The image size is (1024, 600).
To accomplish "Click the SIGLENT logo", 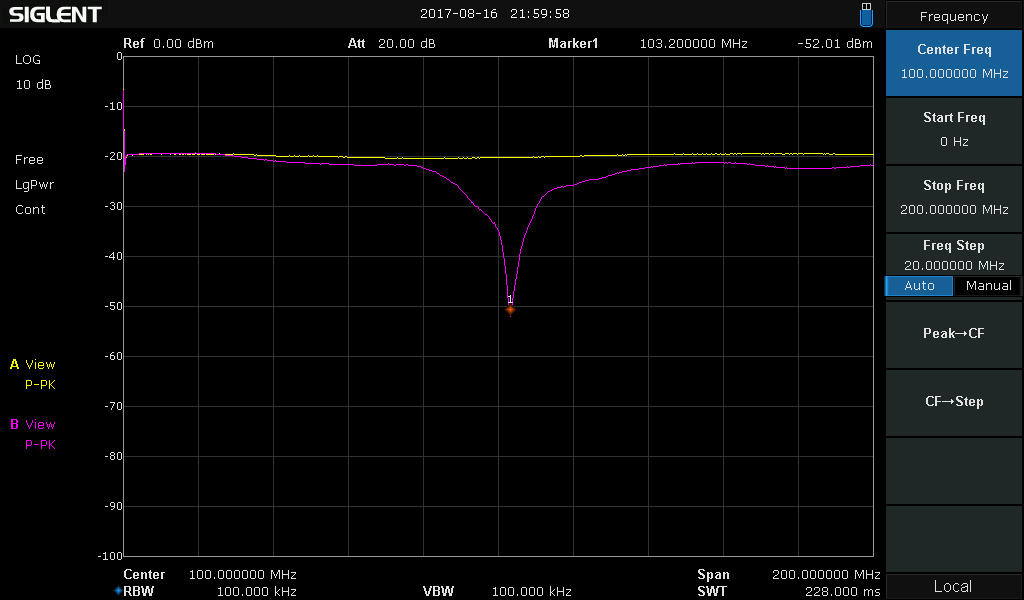I will (x=55, y=14).
